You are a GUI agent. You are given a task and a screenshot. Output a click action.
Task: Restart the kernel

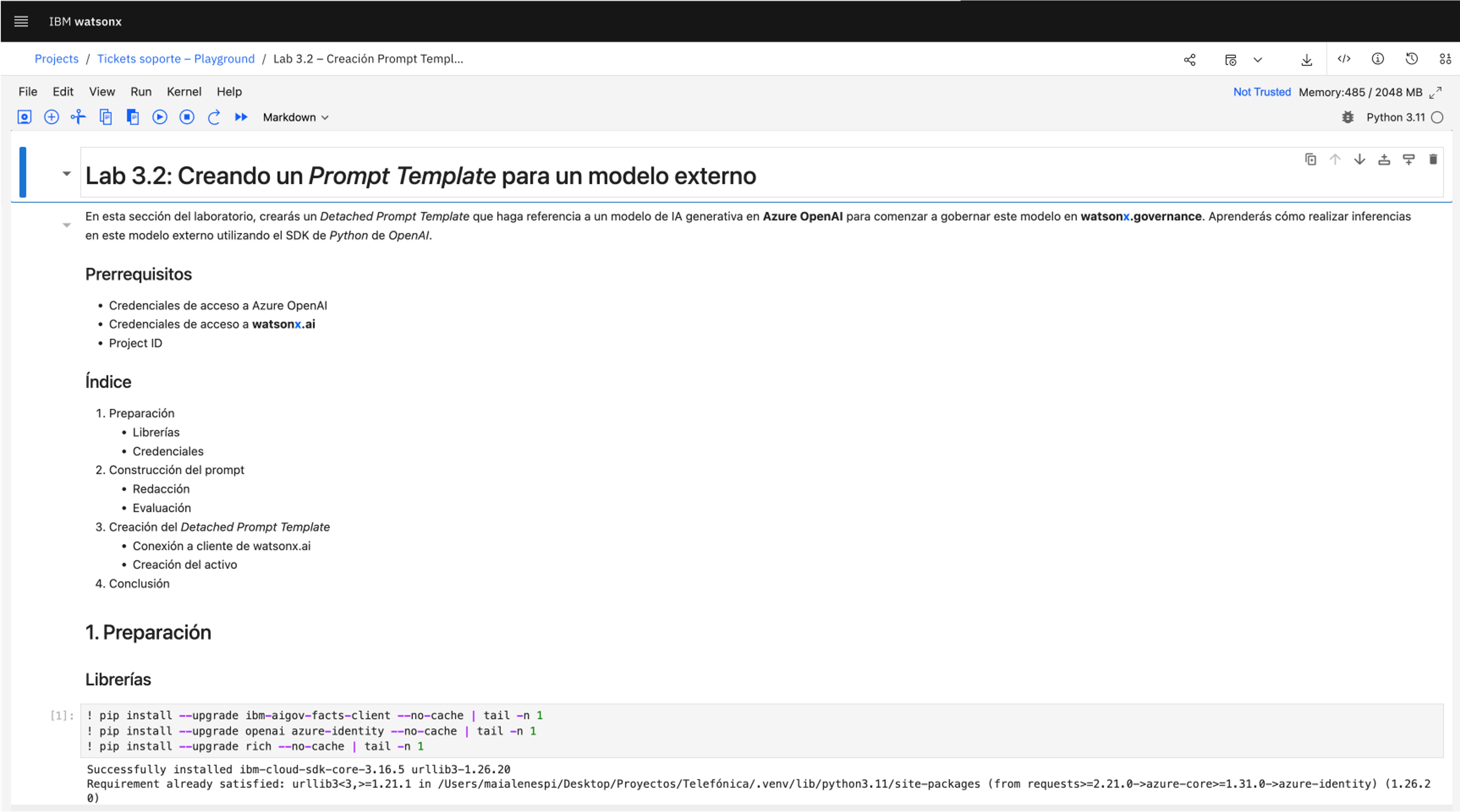(x=214, y=117)
